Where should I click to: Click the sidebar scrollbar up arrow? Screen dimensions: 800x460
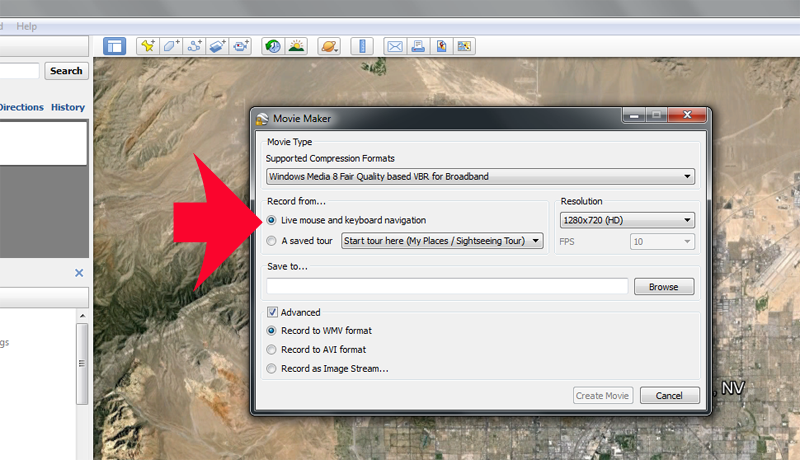click(x=82, y=316)
